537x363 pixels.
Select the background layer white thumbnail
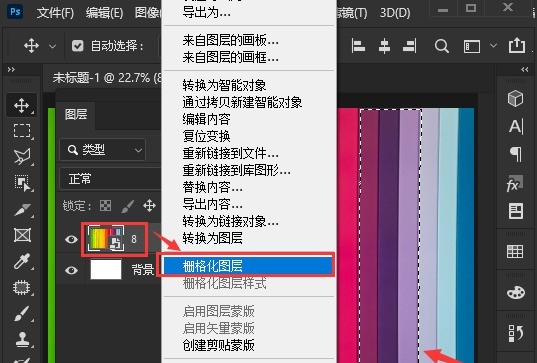106,270
